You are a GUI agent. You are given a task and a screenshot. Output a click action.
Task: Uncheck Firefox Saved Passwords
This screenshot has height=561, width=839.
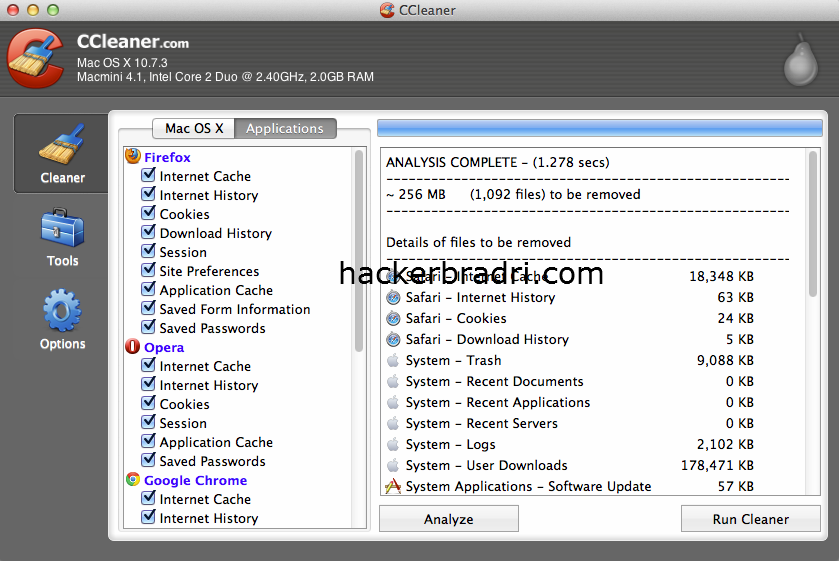point(148,327)
